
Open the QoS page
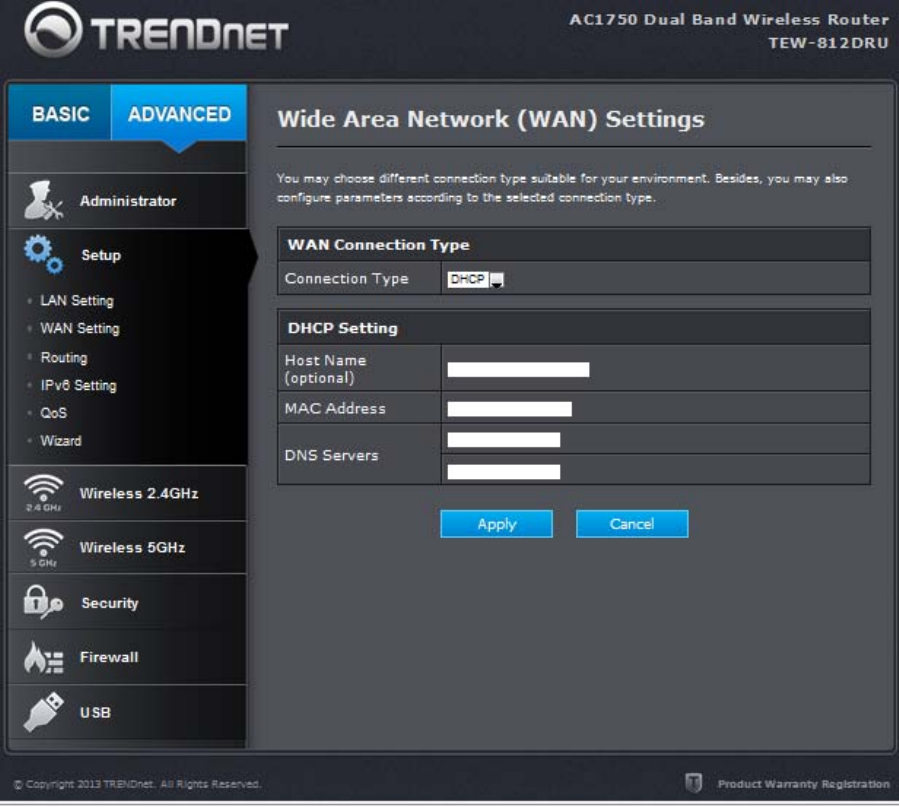pyautogui.click(x=53, y=413)
